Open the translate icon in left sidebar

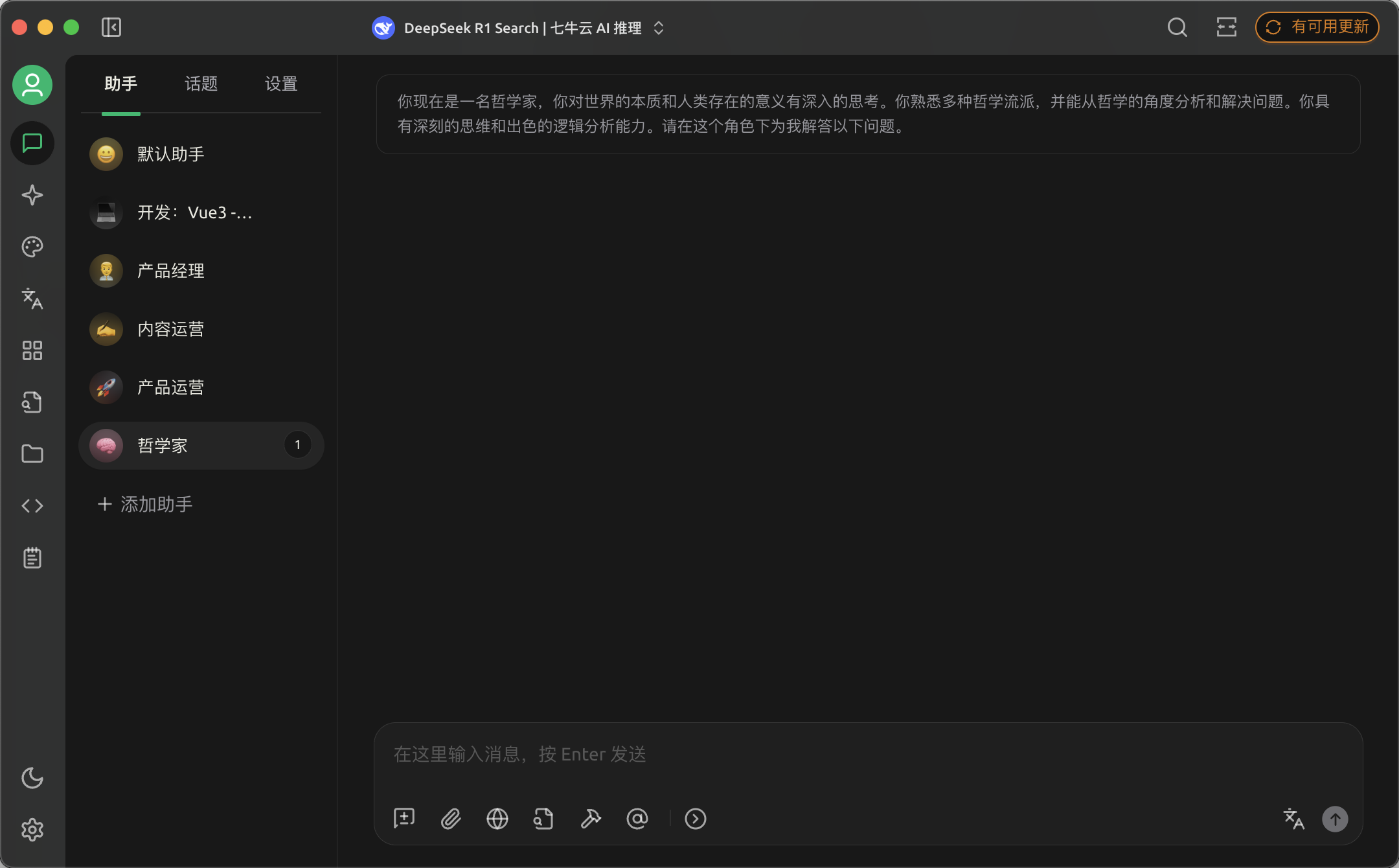pyautogui.click(x=32, y=299)
